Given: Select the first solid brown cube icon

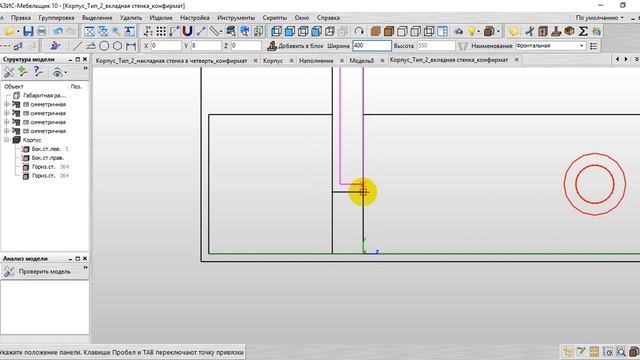Looking at the screenshot, I should 376,31.
